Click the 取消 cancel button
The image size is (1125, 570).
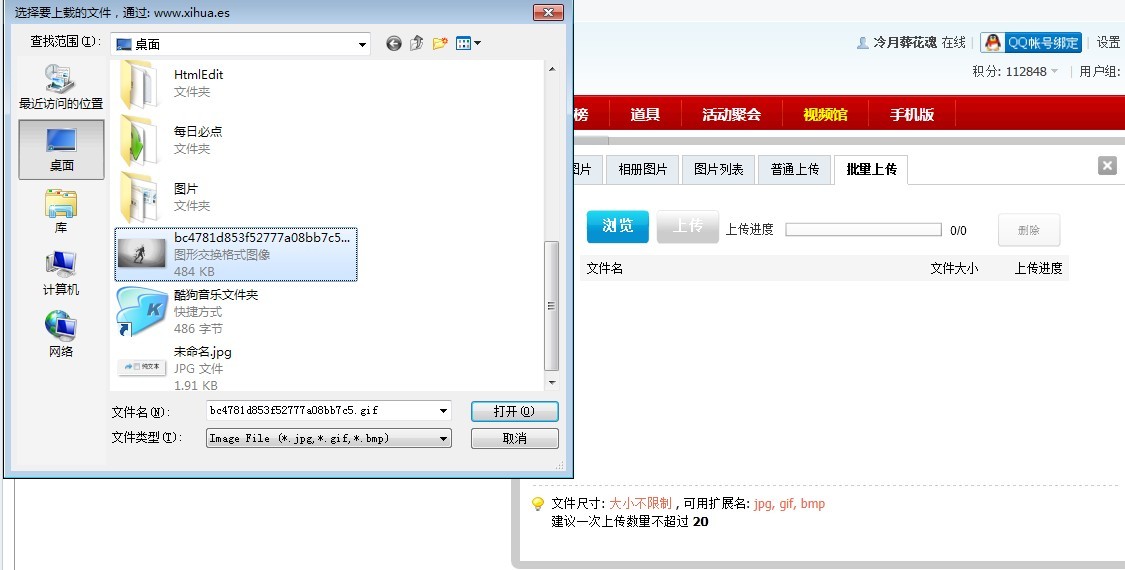pyautogui.click(x=514, y=438)
